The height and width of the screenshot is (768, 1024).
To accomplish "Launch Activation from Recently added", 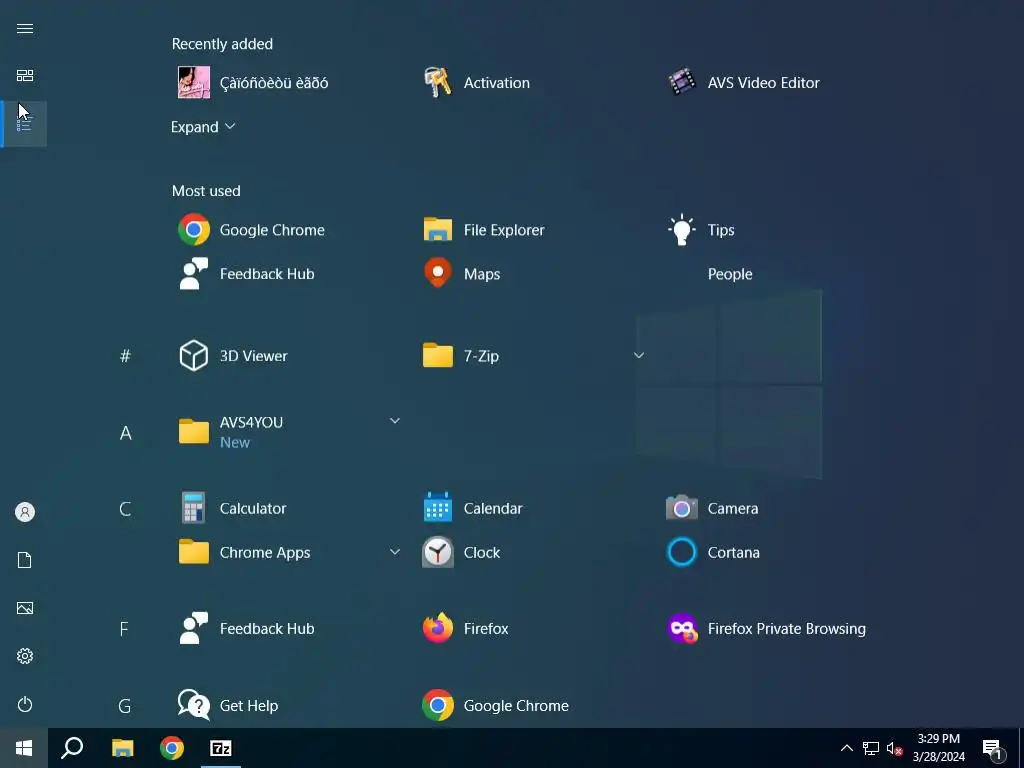I will point(476,83).
